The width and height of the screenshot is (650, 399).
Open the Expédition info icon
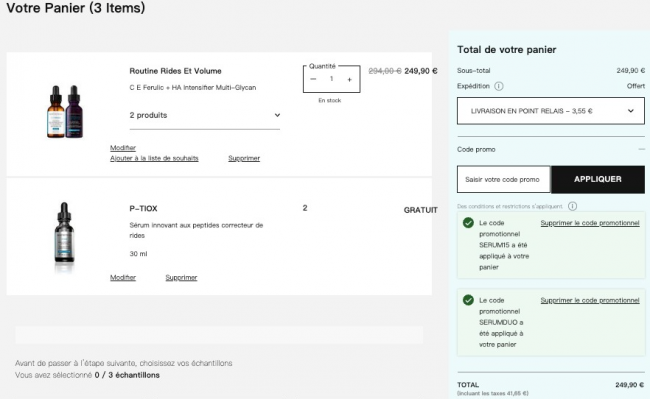click(499, 86)
